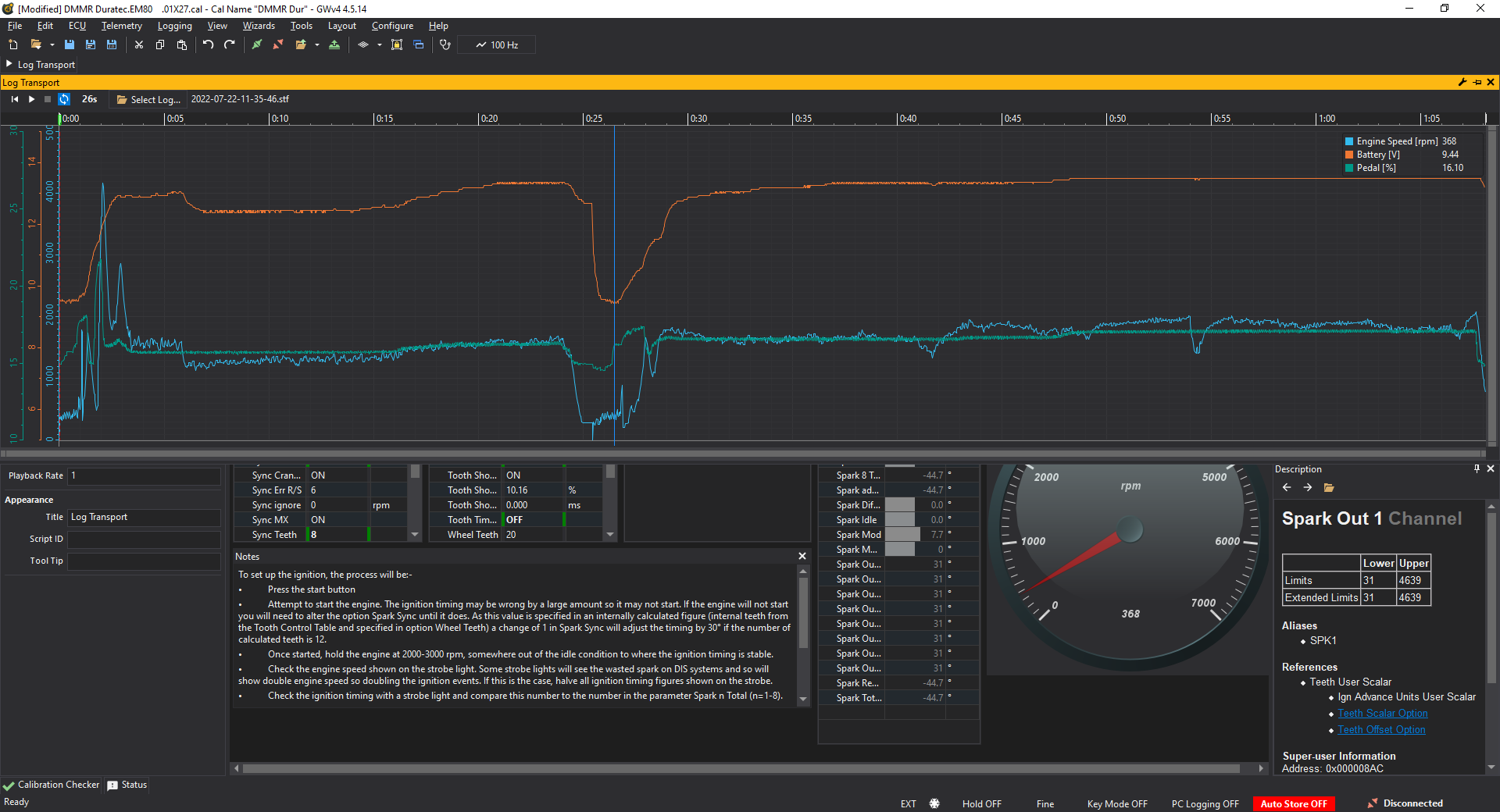Close the Log Transport panel

pos(1491,82)
